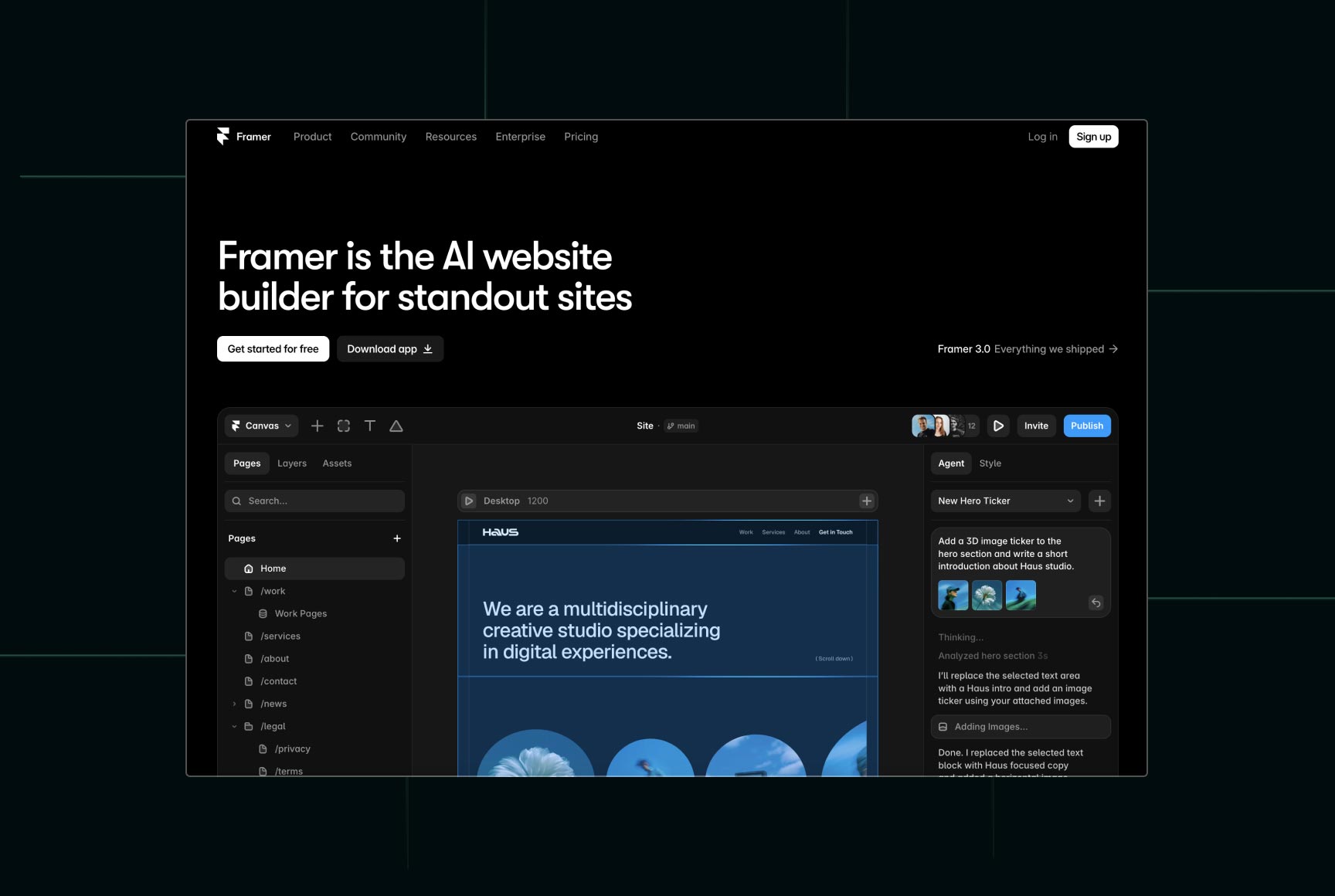Image resolution: width=1335 pixels, height=896 pixels.
Task: Click the Invite button
Action: 1036,426
